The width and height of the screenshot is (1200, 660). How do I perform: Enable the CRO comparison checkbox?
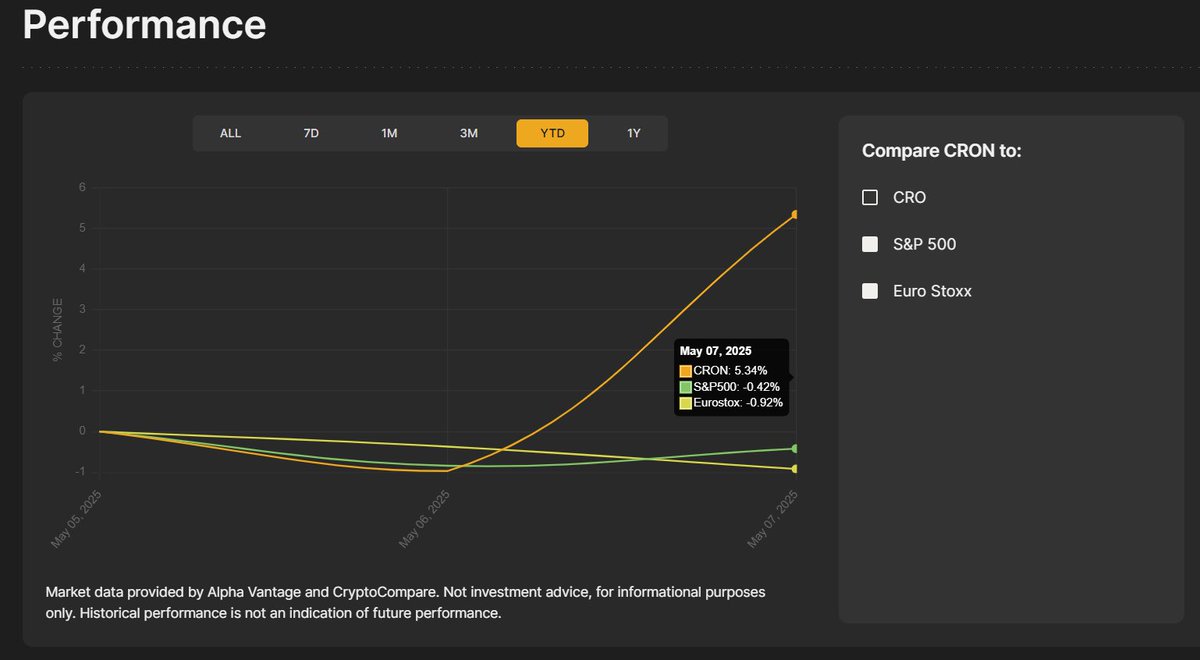(869, 197)
